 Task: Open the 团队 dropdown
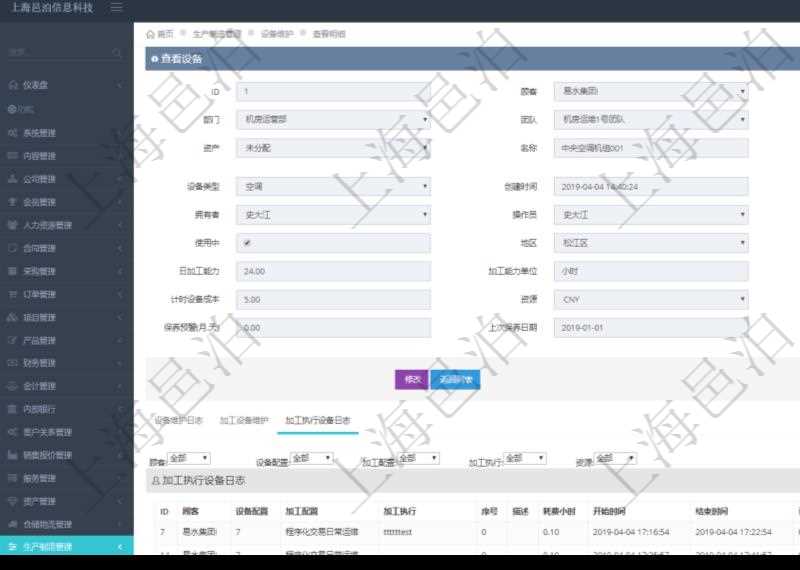click(x=651, y=120)
